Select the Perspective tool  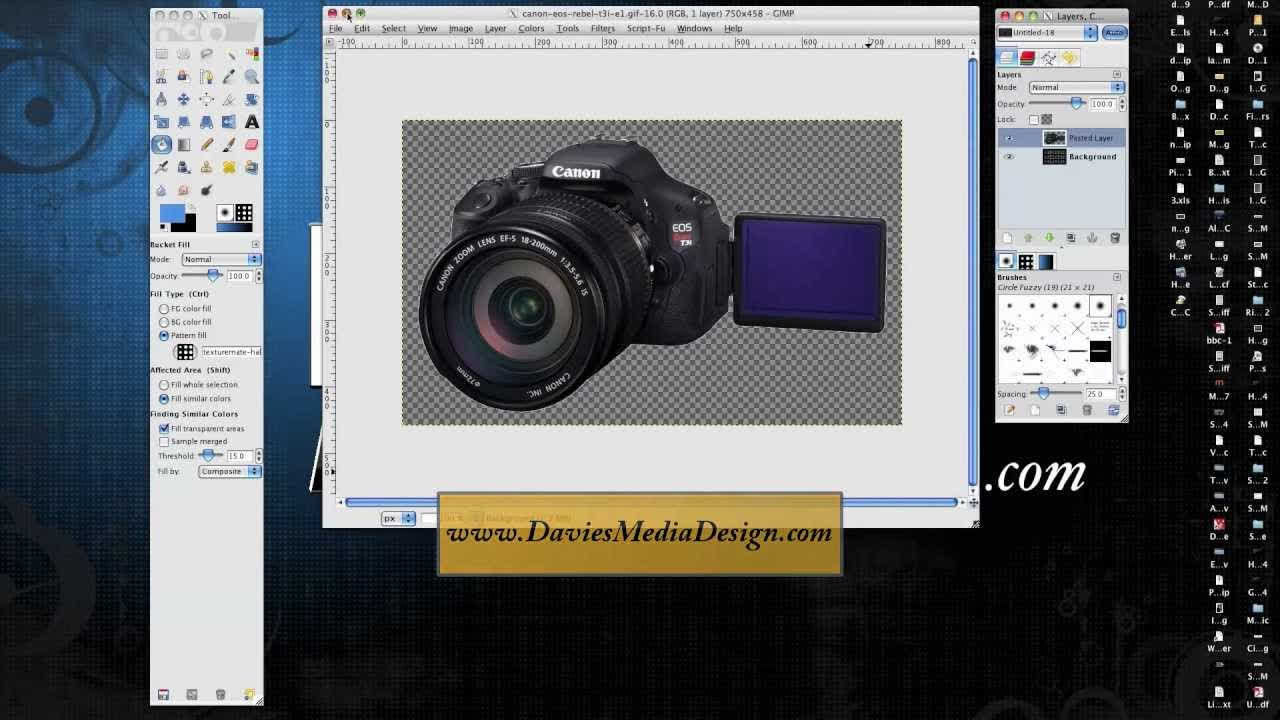tap(206, 122)
